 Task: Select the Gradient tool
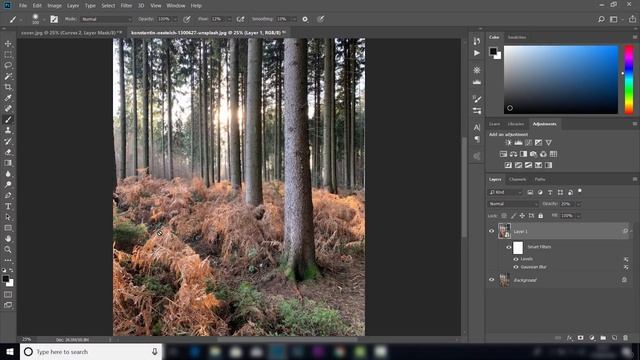coord(8,163)
